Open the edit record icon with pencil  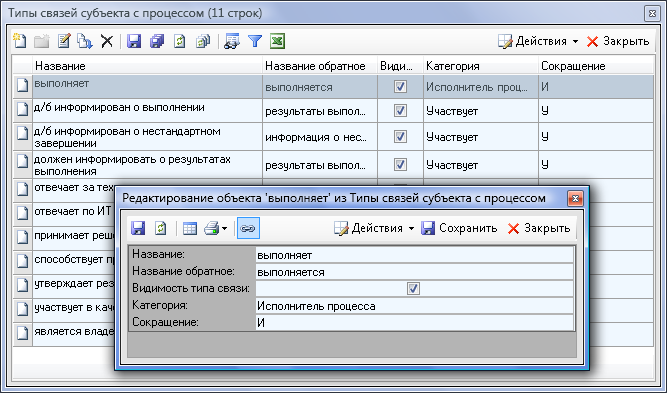tap(64, 41)
